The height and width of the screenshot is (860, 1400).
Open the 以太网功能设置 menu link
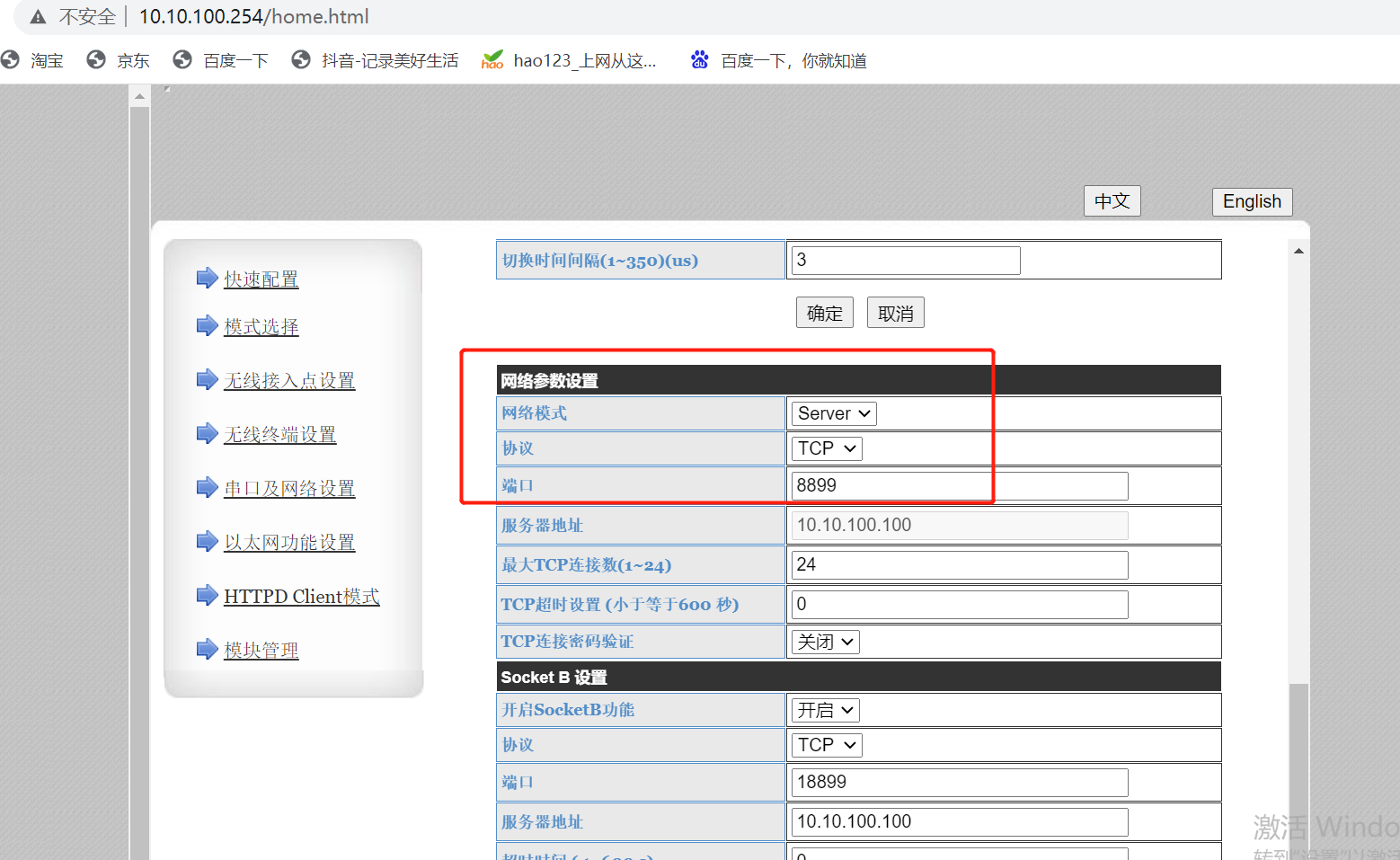(289, 543)
